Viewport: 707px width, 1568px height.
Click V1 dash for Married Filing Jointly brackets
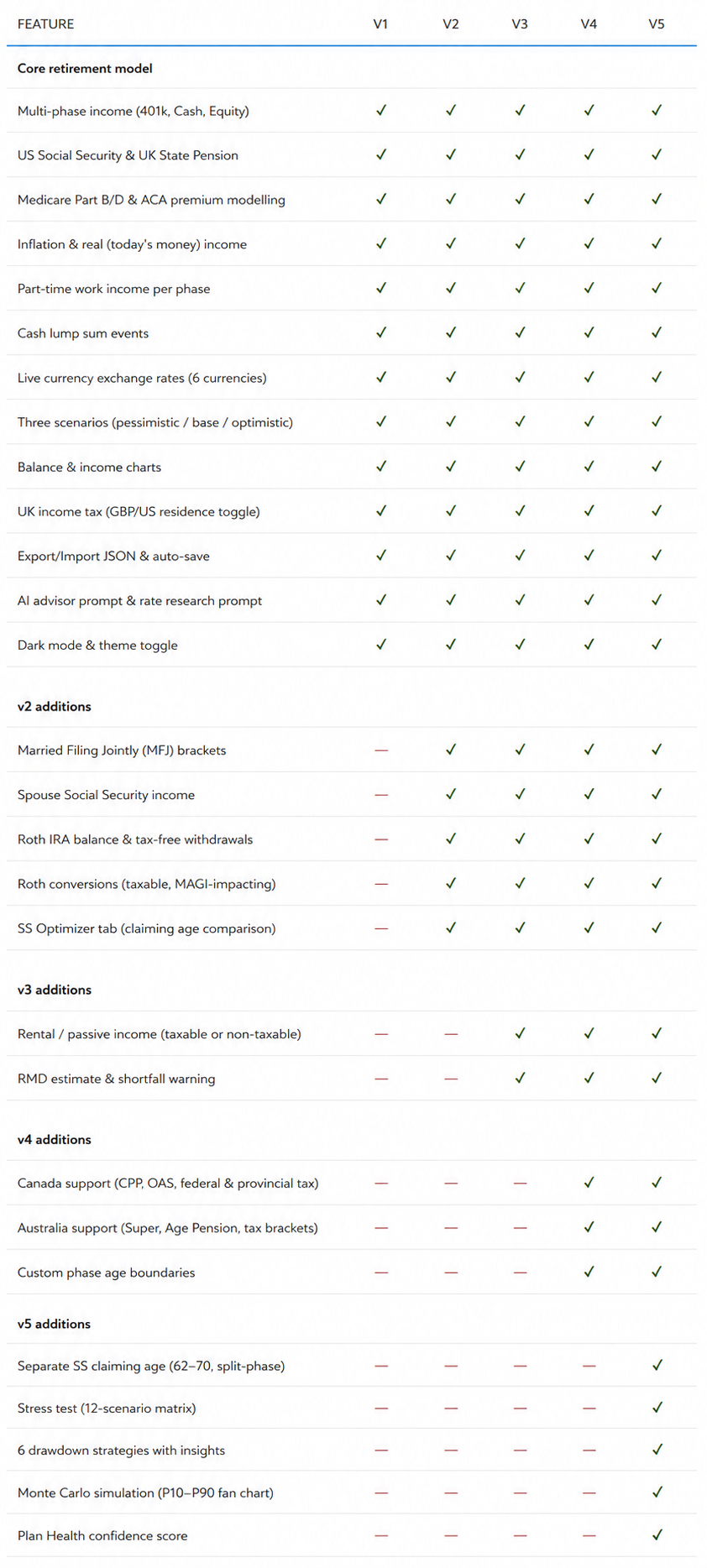381,750
